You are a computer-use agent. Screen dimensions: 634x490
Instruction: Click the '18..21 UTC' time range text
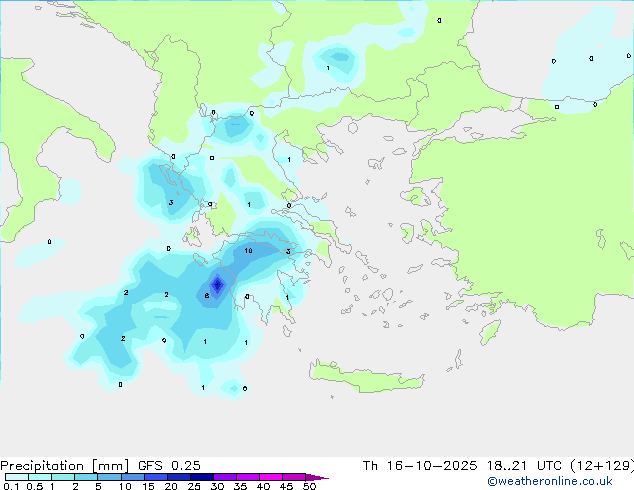click(524, 466)
